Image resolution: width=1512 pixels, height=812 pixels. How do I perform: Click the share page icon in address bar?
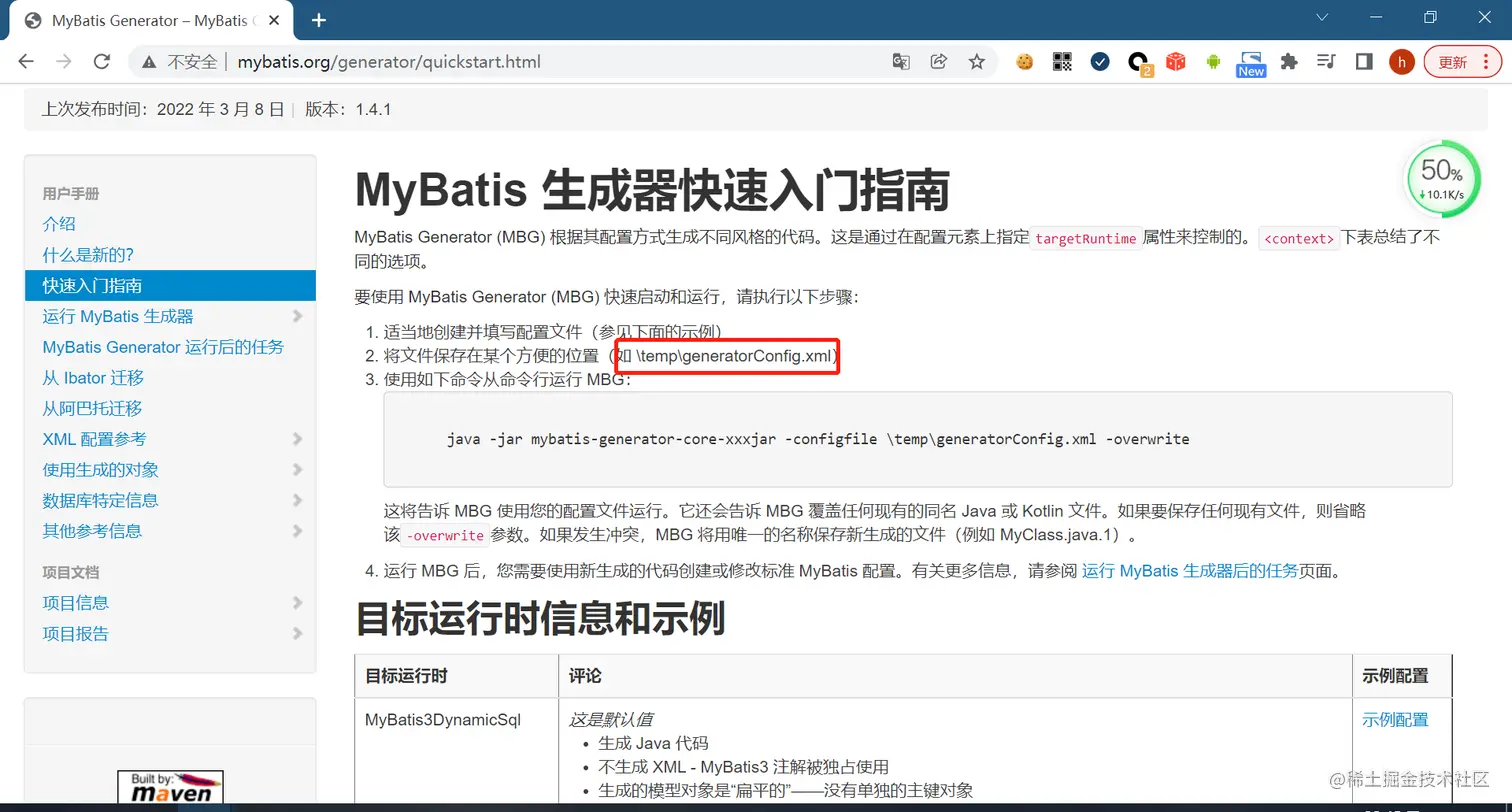[x=938, y=61]
